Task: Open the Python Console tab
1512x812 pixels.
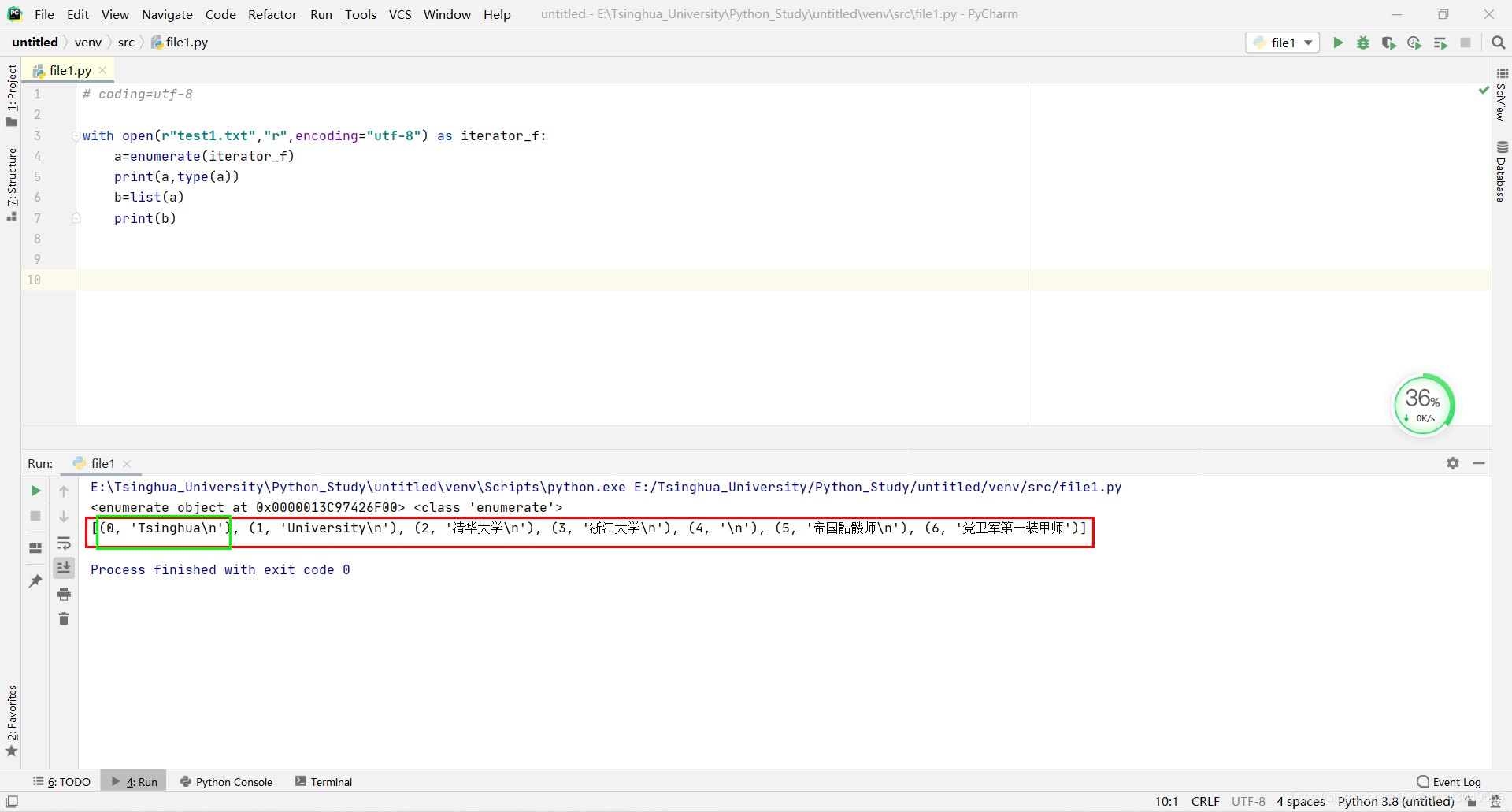Action: click(226, 782)
